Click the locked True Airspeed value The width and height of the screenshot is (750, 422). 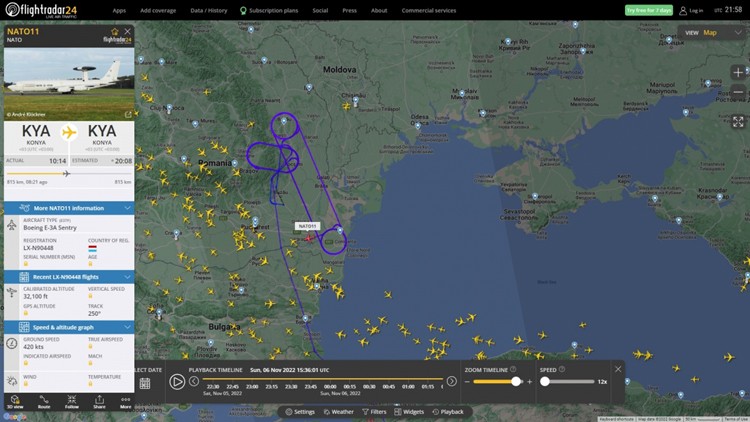click(x=90, y=346)
